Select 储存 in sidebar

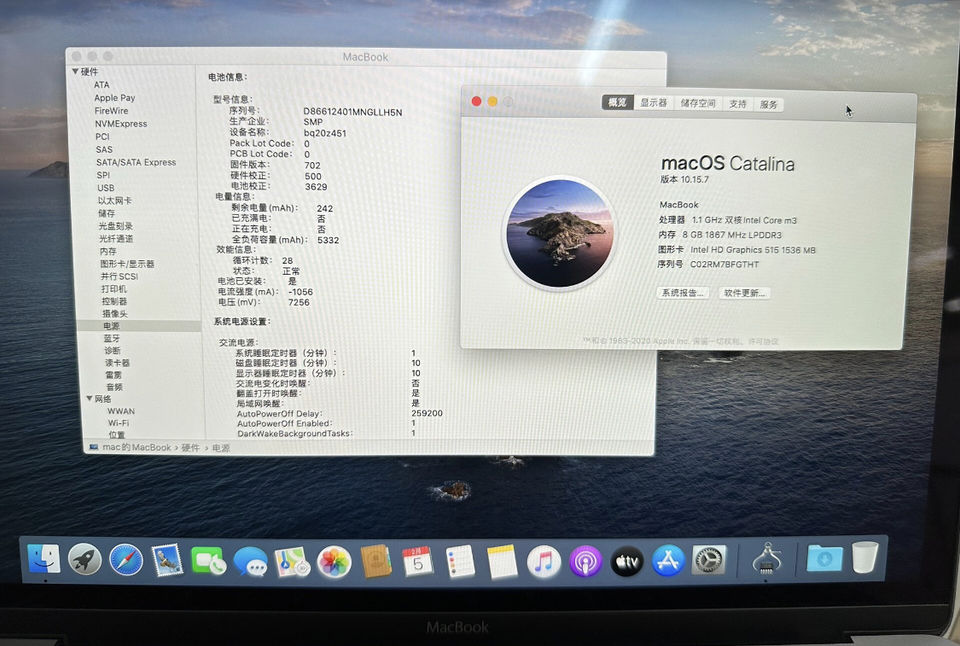click(x=107, y=214)
